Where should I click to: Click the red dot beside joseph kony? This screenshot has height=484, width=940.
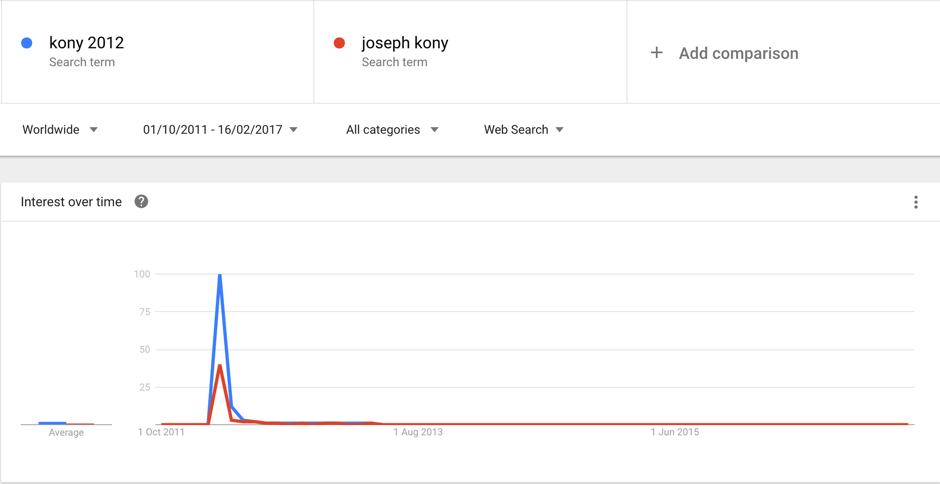point(339,43)
